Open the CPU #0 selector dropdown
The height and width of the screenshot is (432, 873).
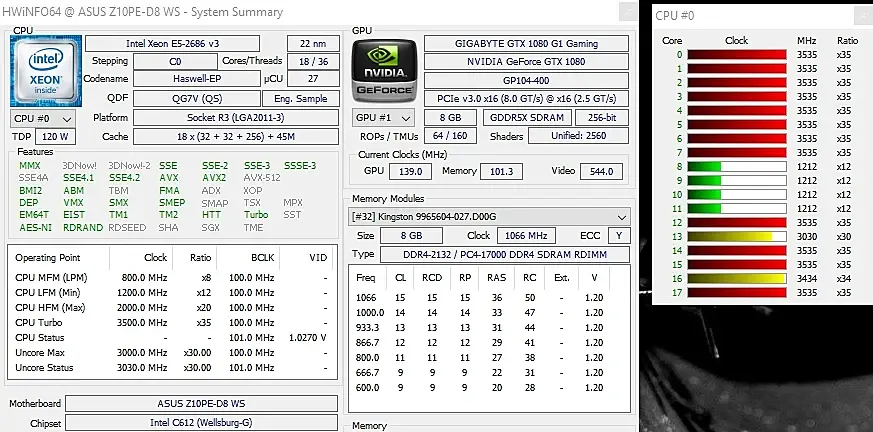pos(43,119)
